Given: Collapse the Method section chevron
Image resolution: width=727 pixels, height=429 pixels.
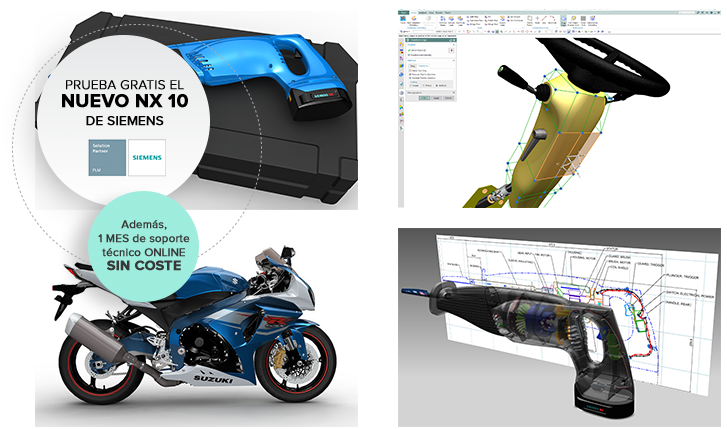Looking at the screenshot, I should pyautogui.click(x=453, y=60).
